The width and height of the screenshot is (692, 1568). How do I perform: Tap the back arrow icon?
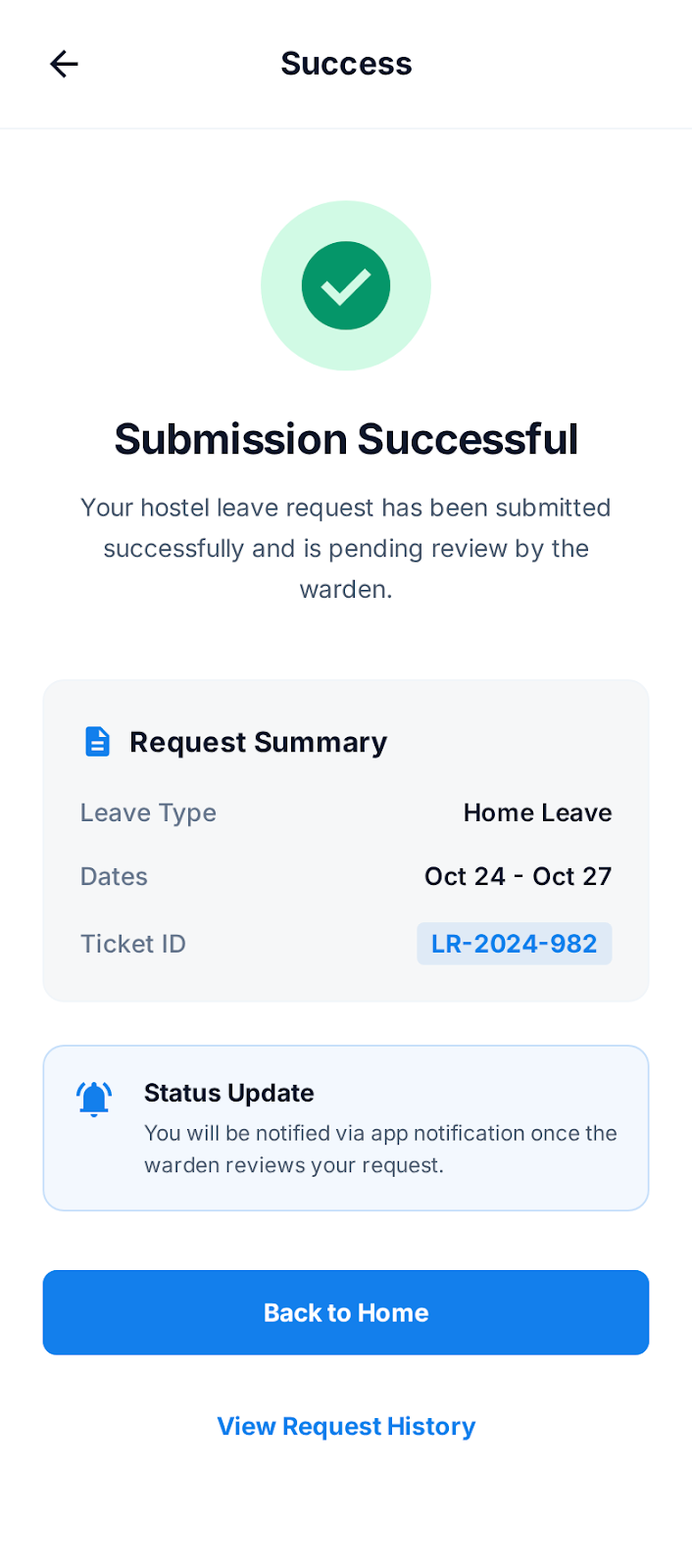tap(64, 64)
